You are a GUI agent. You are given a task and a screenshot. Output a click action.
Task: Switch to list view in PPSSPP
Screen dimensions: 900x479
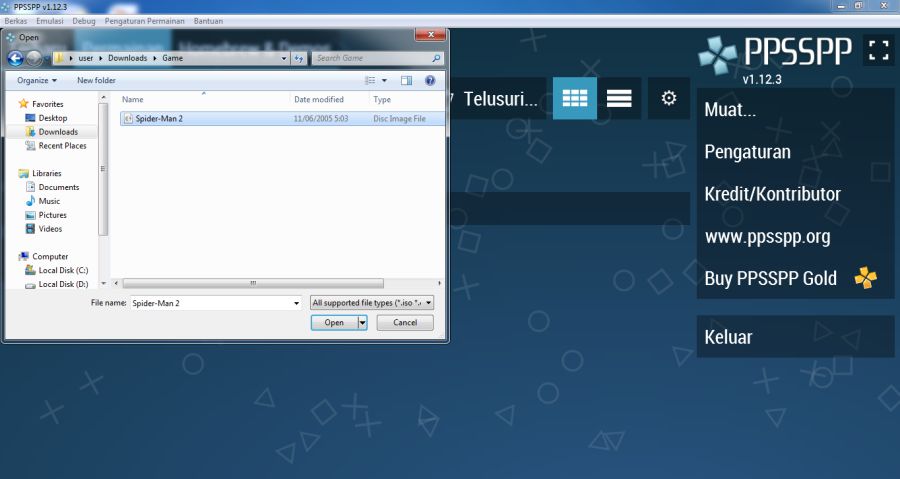click(619, 99)
